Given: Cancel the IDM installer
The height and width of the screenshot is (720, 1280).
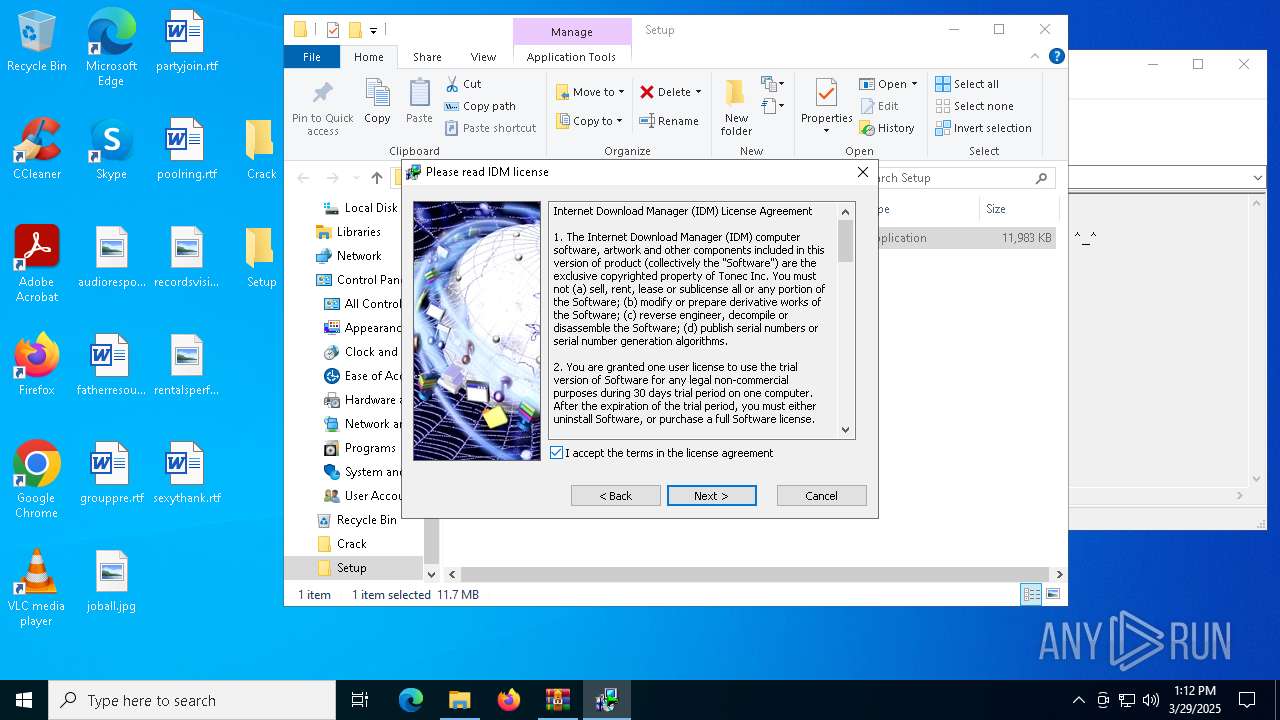Looking at the screenshot, I should click(822, 496).
